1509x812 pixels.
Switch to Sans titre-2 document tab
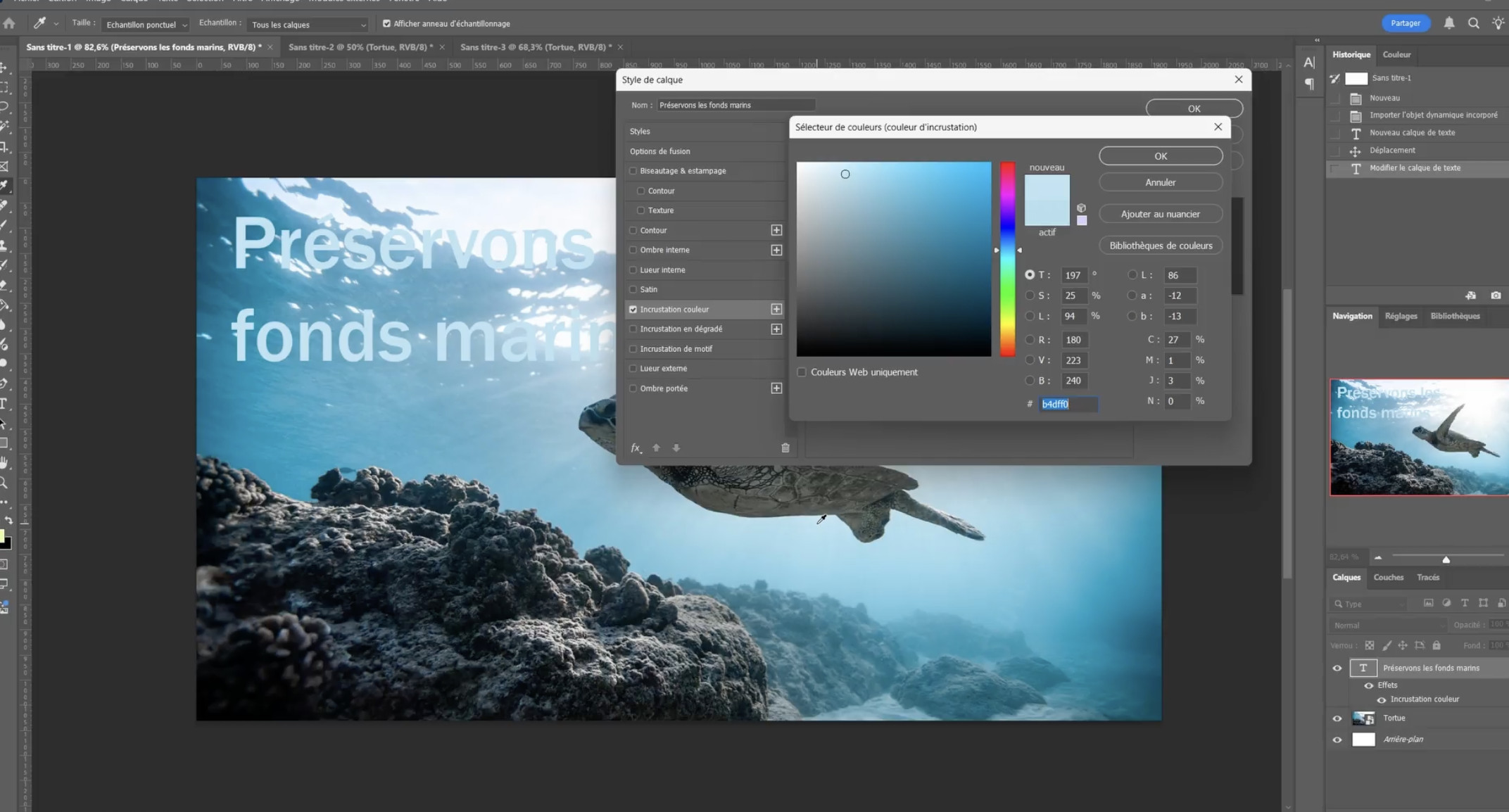pos(360,47)
